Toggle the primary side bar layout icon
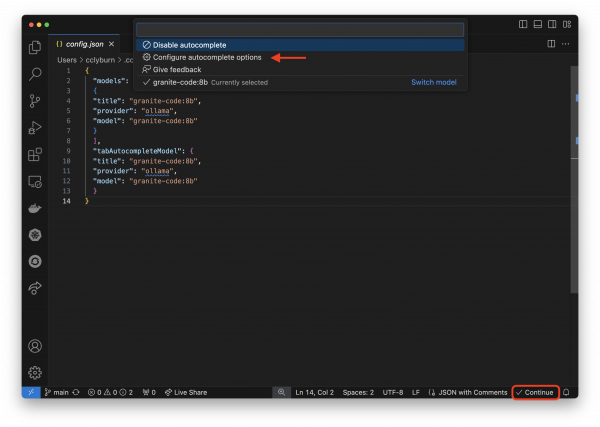Screen dimensions: 600x427 (523, 23)
